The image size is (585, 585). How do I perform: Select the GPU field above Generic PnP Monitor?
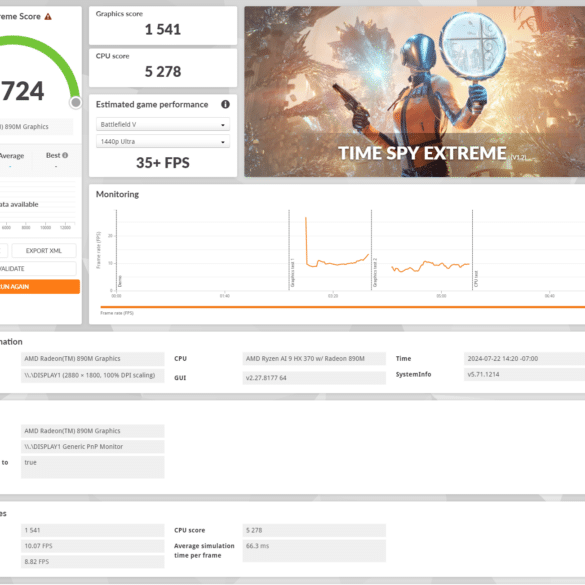[93, 431]
